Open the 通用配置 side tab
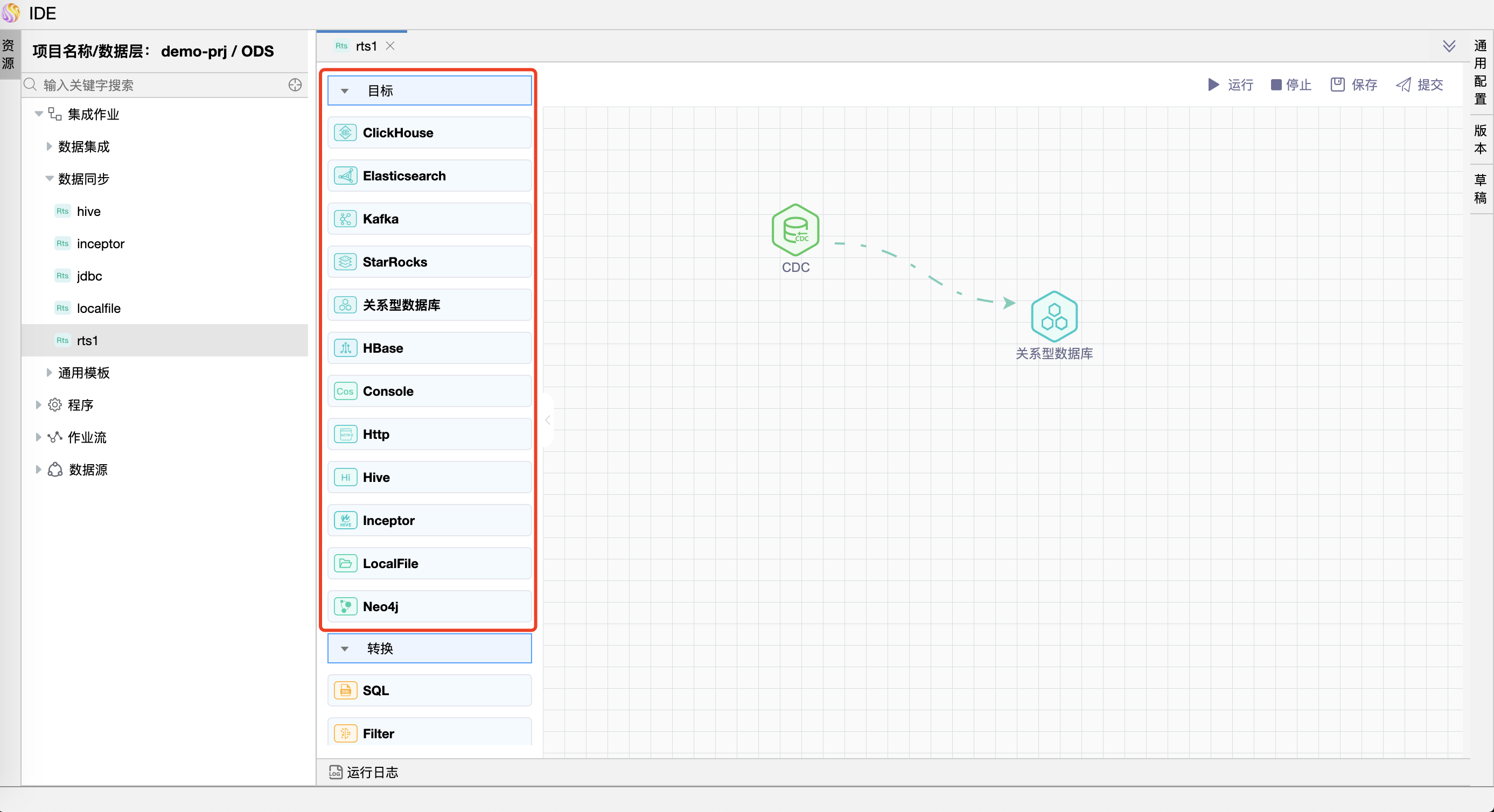 tap(1480, 73)
